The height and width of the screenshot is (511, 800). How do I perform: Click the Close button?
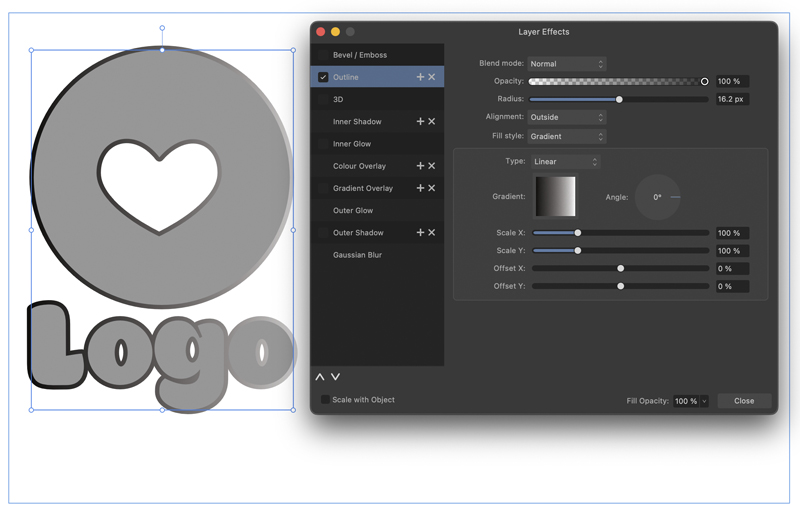pyautogui.click(x=744, y=401)
